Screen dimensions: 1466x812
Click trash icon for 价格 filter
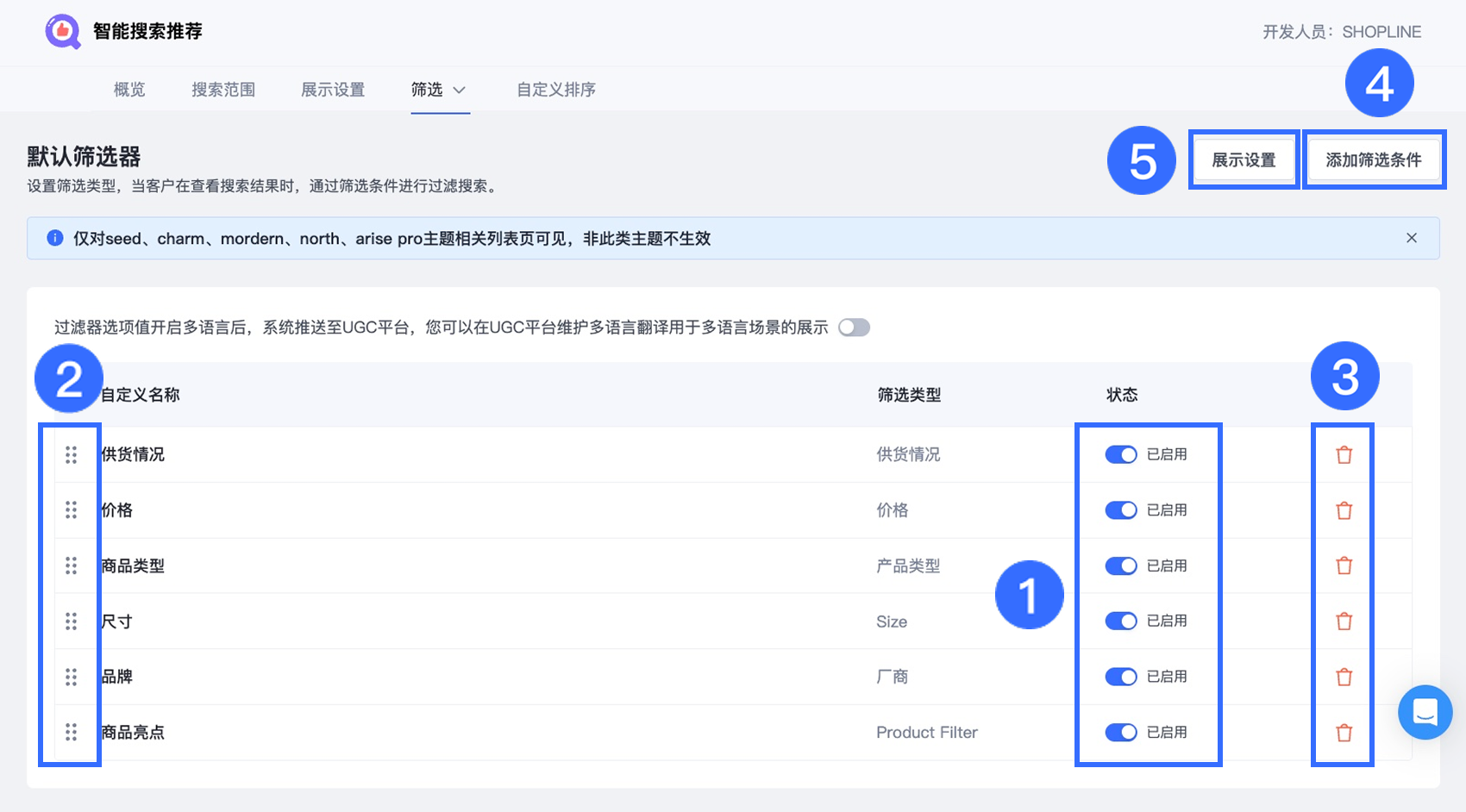[x=1344, y=510]
